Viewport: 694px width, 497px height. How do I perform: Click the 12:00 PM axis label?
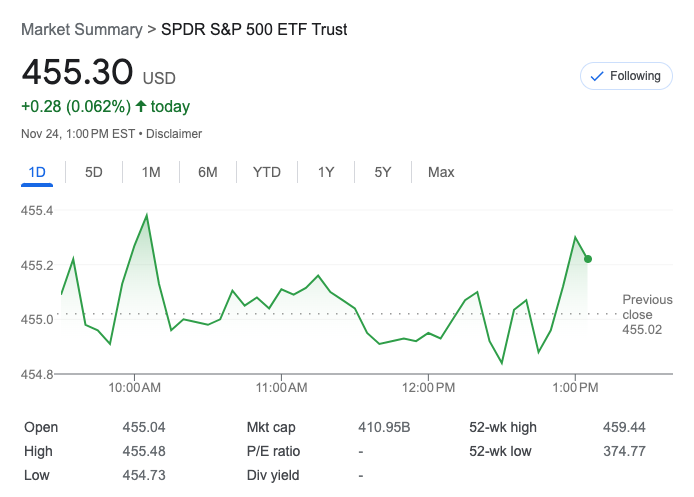coord(428,388)
